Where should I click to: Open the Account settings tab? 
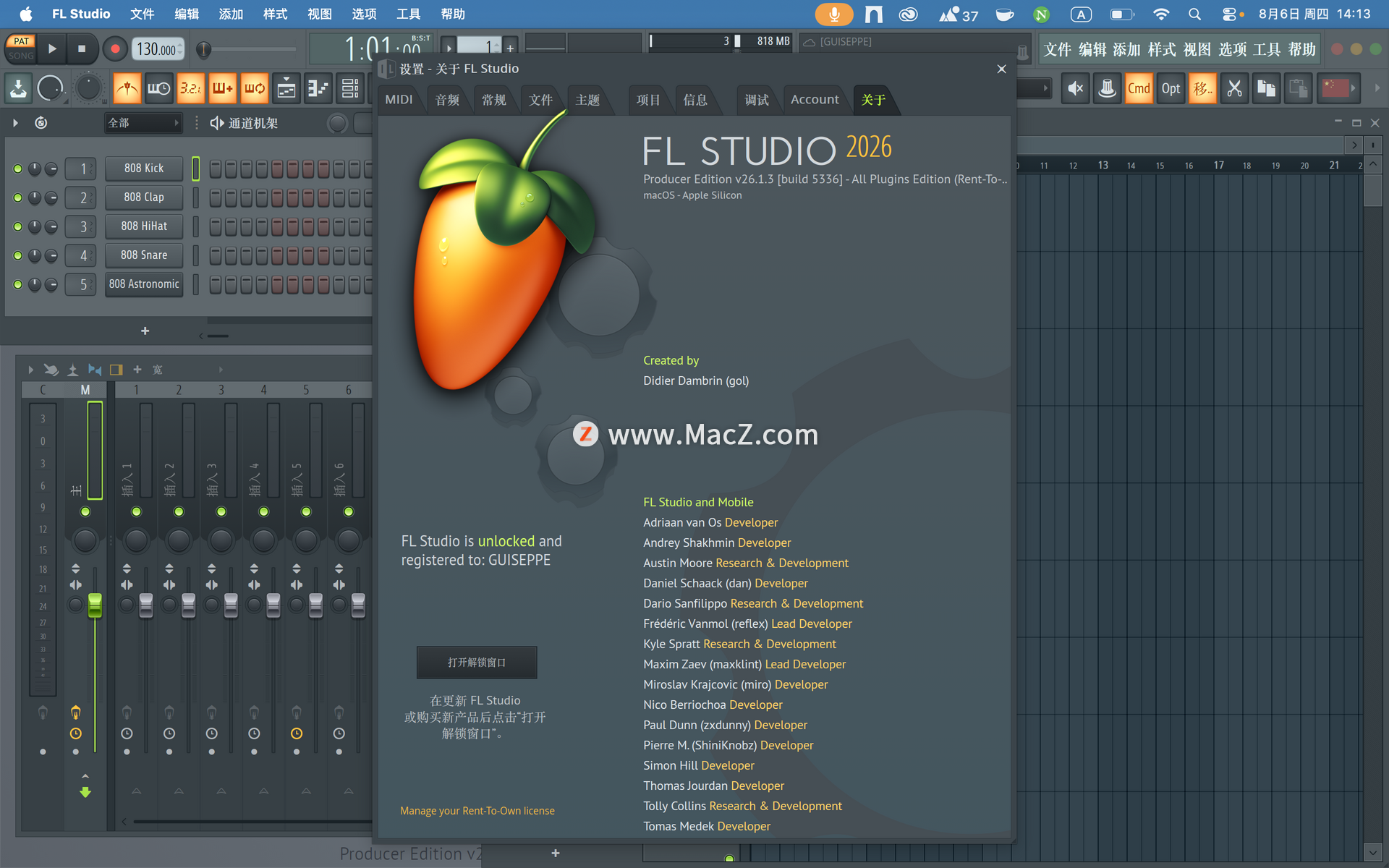[x=815, y=100]
